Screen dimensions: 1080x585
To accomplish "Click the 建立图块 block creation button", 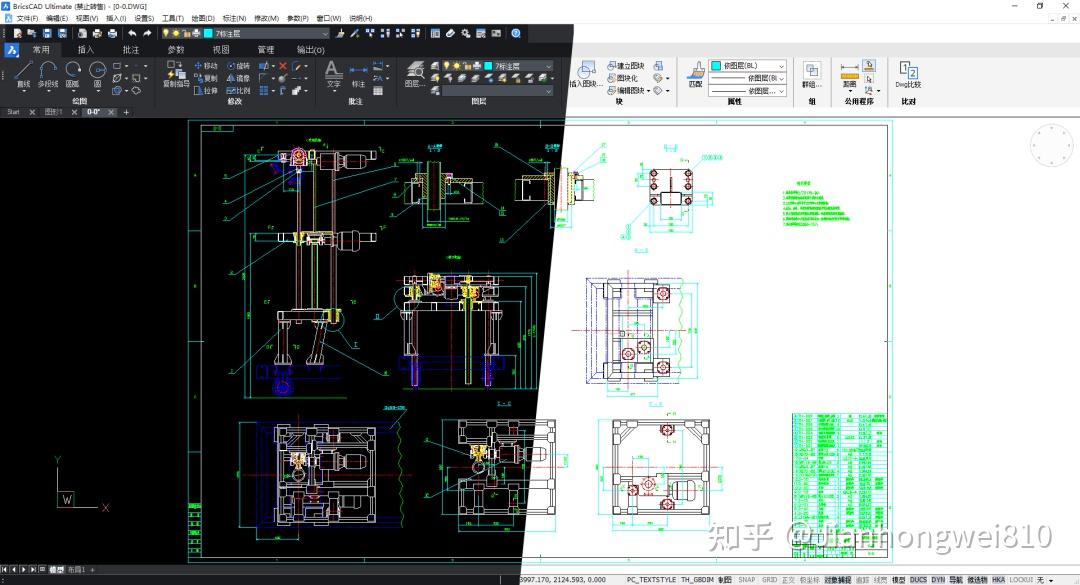I will (628, 66).
